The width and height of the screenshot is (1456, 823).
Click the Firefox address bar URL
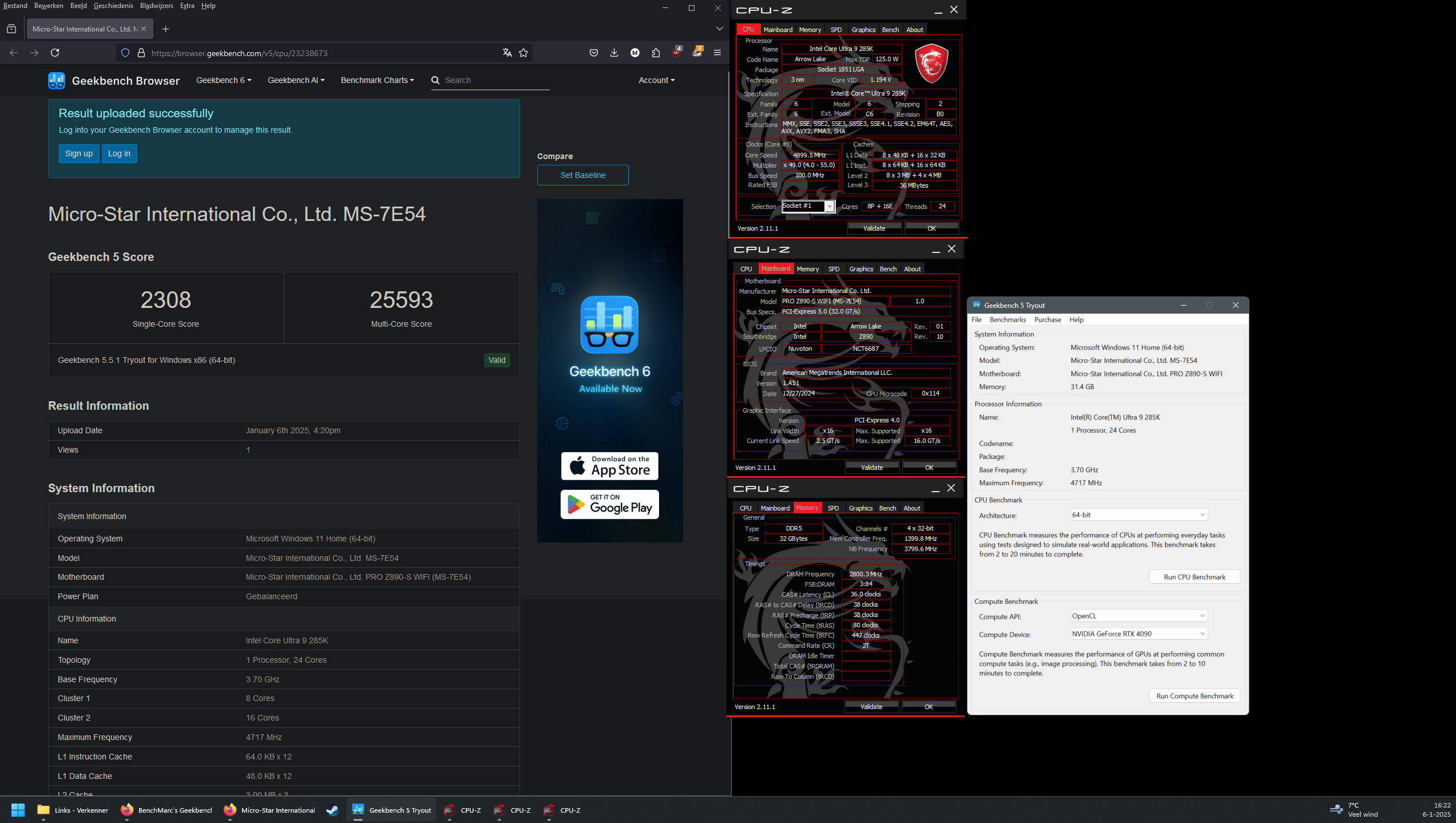[x=239, y=53]
